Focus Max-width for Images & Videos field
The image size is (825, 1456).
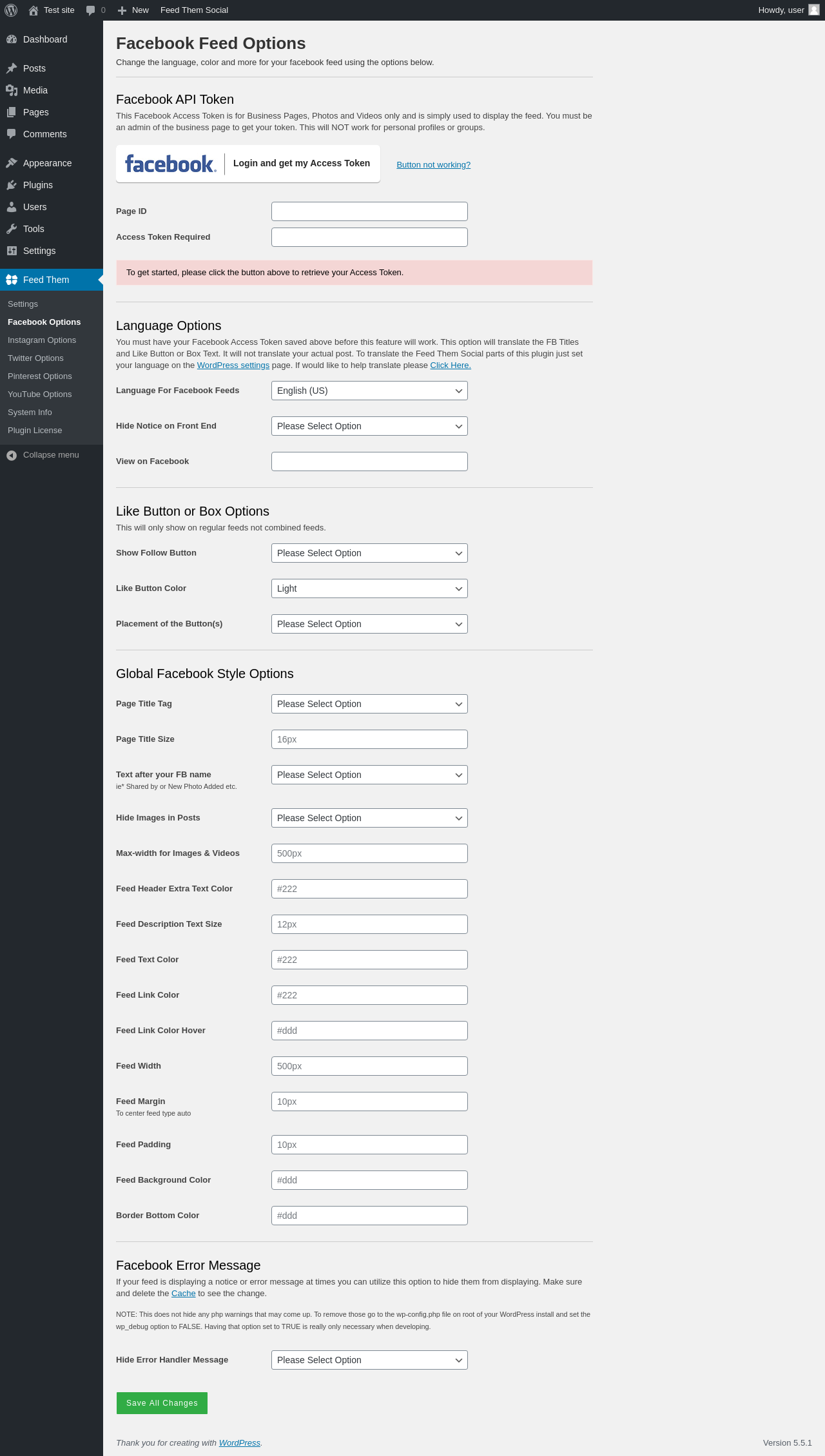[369, 853]
